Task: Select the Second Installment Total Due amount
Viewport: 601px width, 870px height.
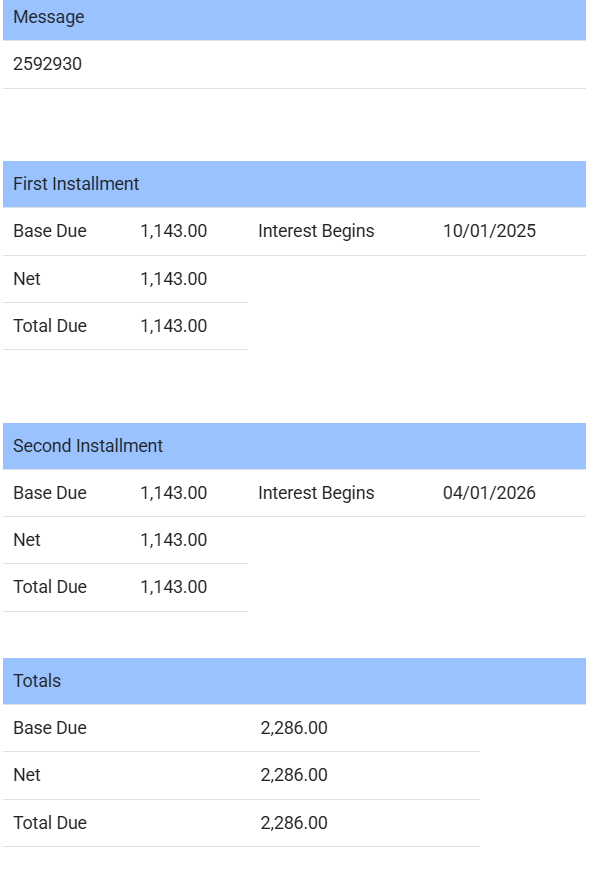Action: (x=173, y=587)
